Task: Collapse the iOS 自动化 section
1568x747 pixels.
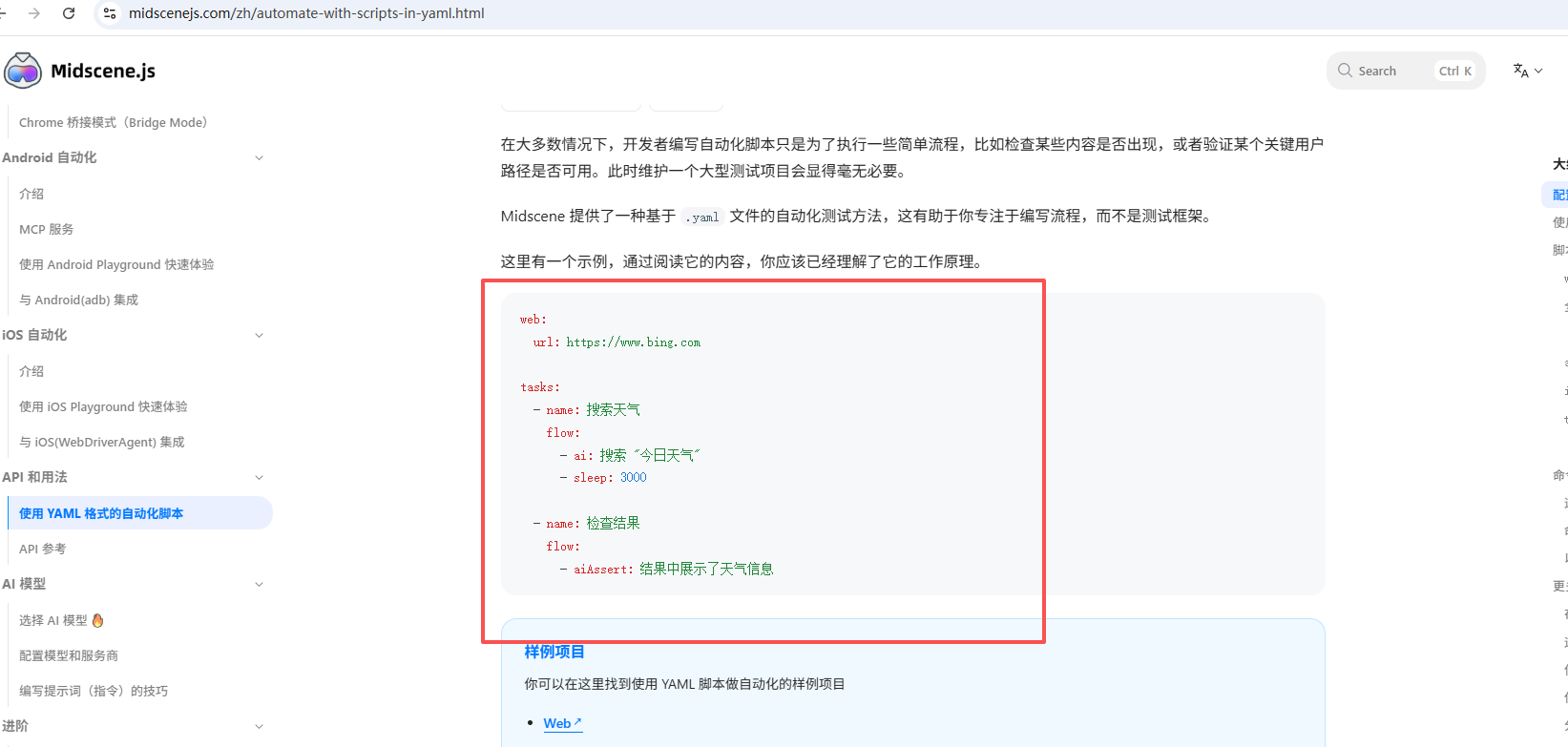Action: click(259, 336)
